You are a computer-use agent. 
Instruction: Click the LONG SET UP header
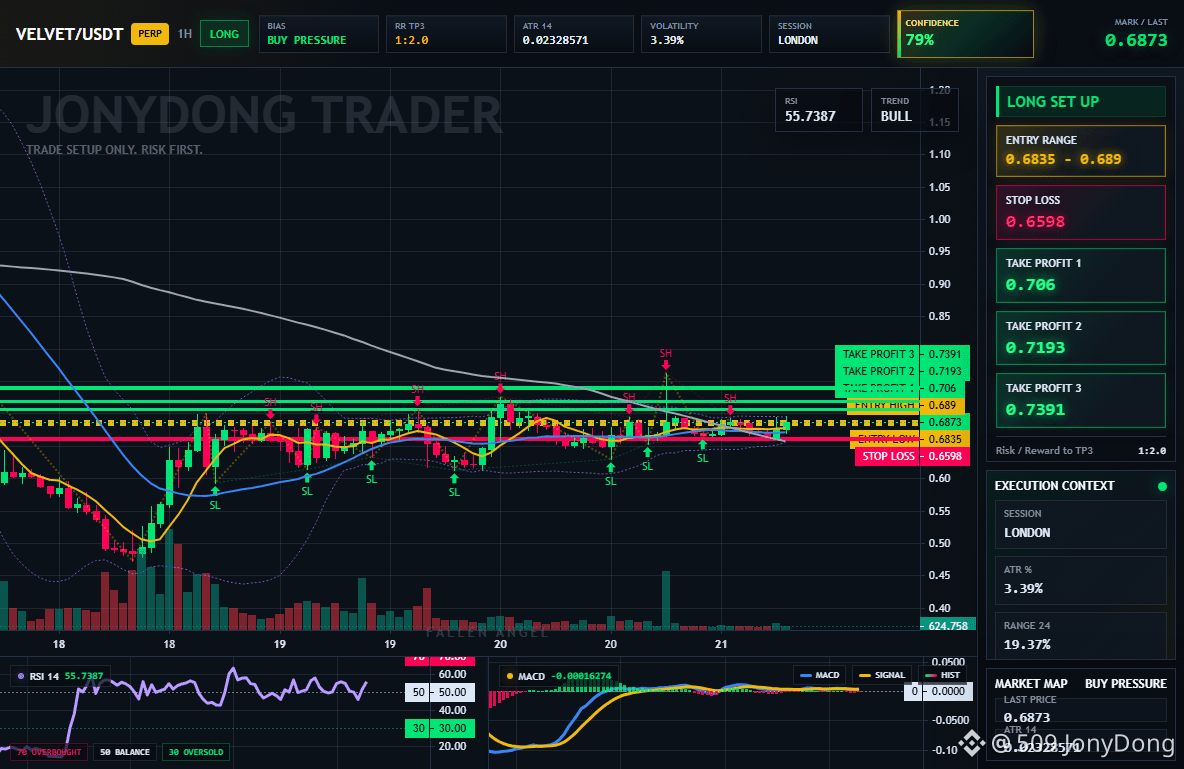pyautogui.click(x=1081, y=101)
